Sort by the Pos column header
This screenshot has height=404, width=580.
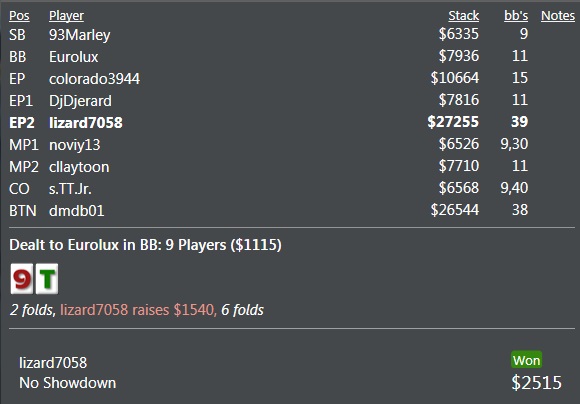(x=19, y=16)
